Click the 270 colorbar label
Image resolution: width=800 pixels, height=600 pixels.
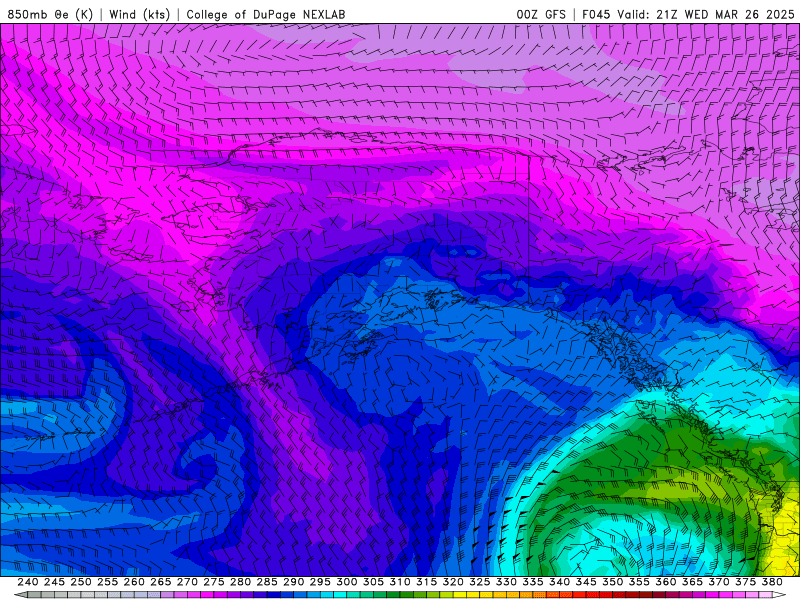(187, 582)
